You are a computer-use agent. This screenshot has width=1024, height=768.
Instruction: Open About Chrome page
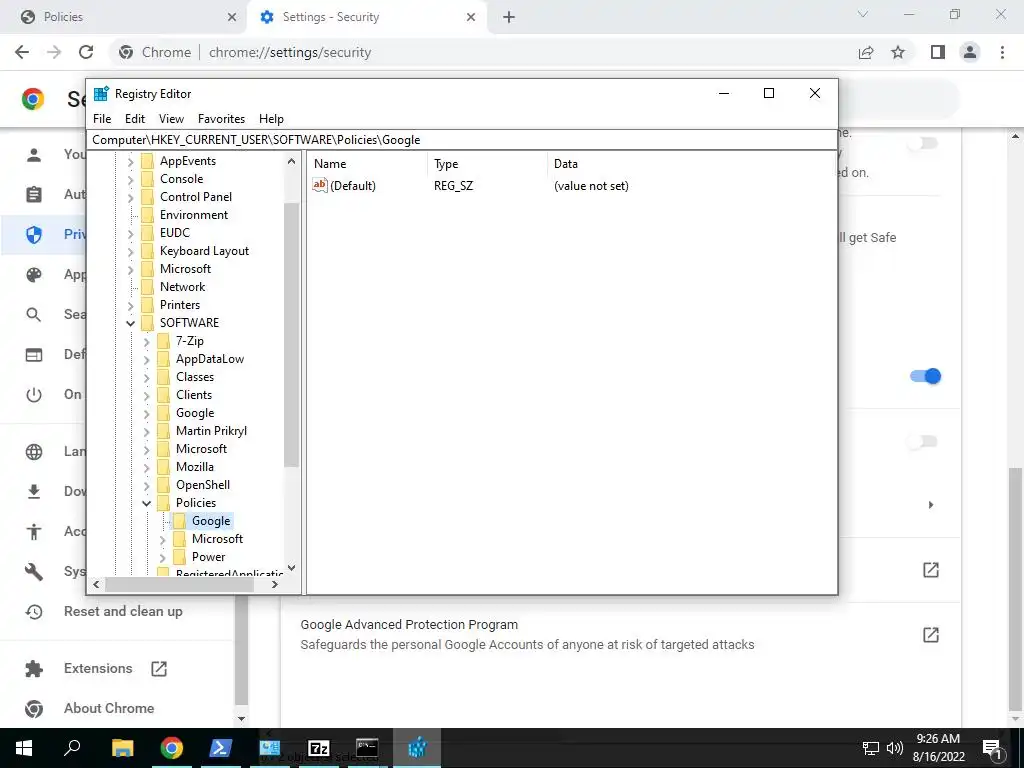click(108, 709)
